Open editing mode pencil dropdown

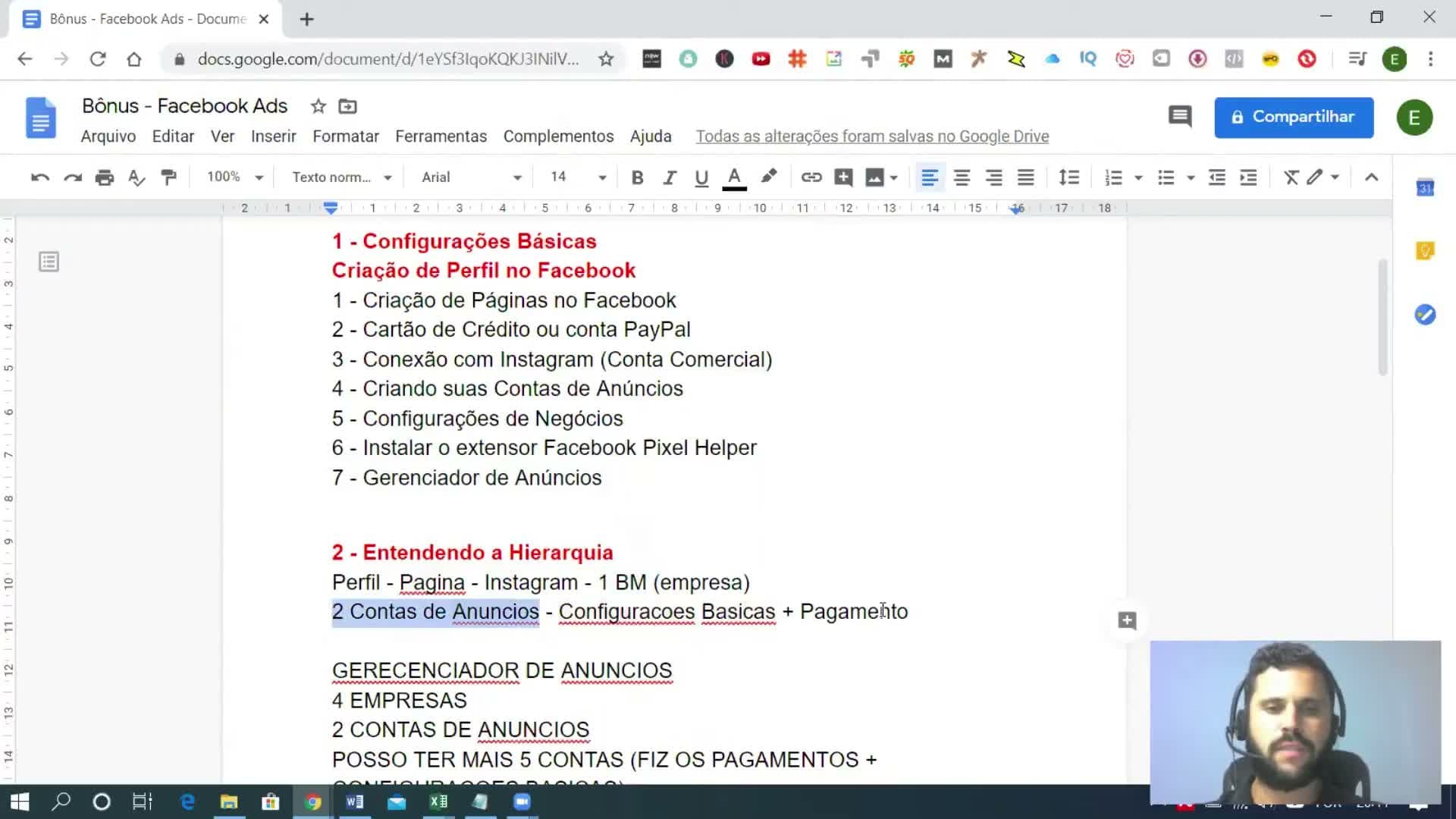coord(1323,177)
